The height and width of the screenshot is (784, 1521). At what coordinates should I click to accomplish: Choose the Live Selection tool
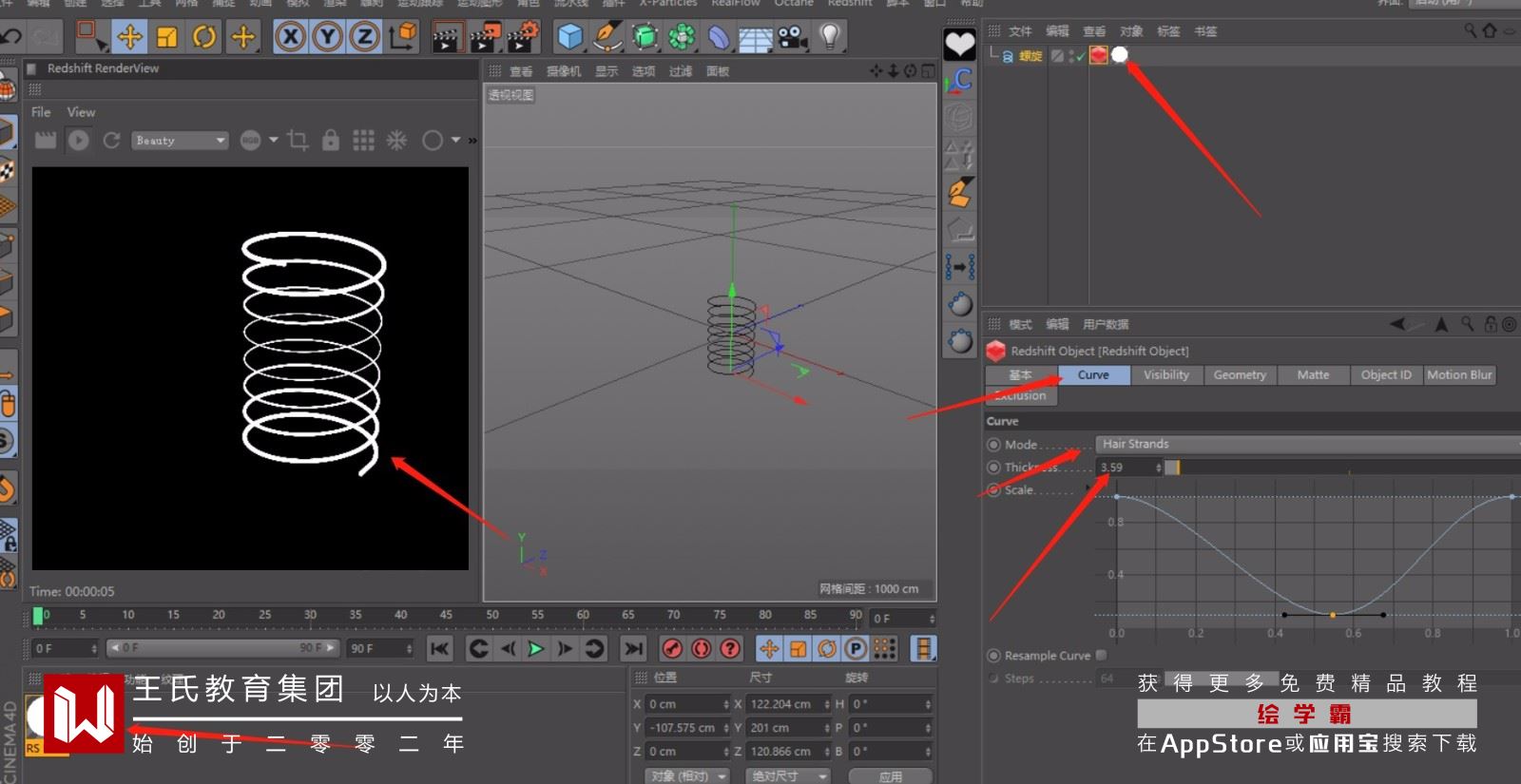click(x=91, y=37)
